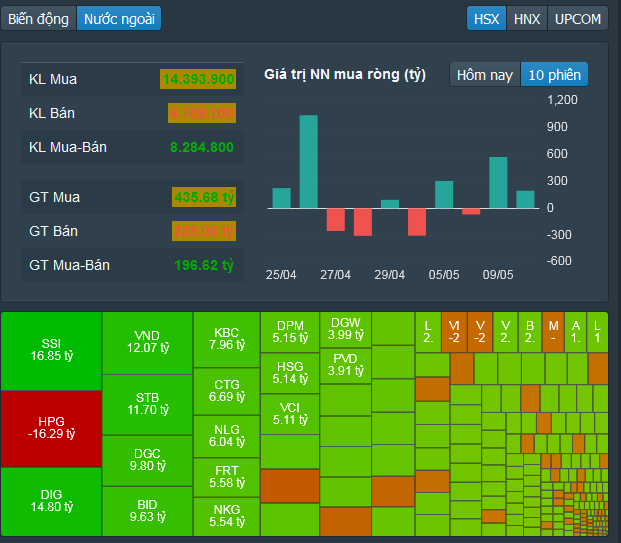
Task: Click the GT Bán value 239.06 tỷ
Action: point(204,231)
